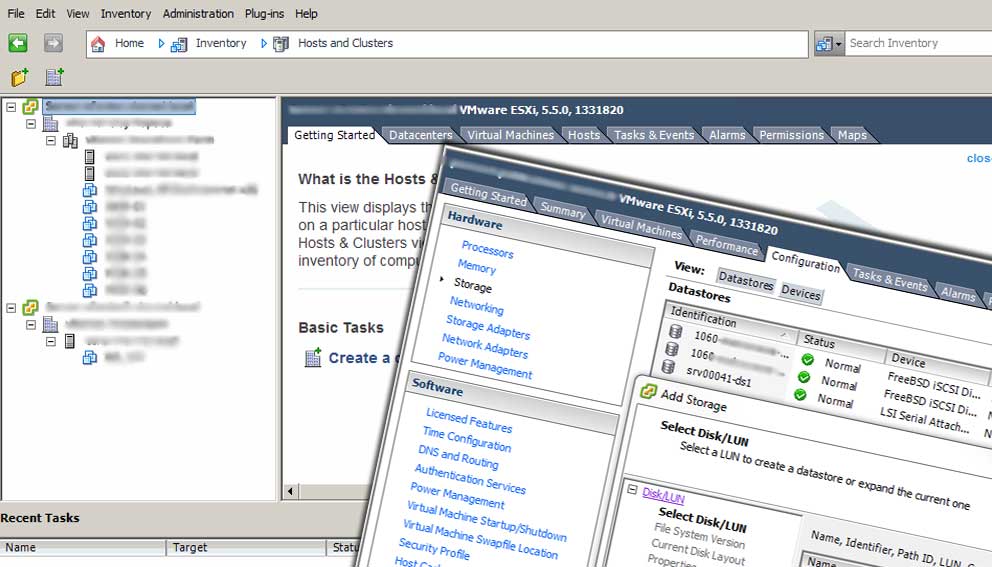Click the green Back navigation arrow
992x567 pixels.
click(18, 43)
